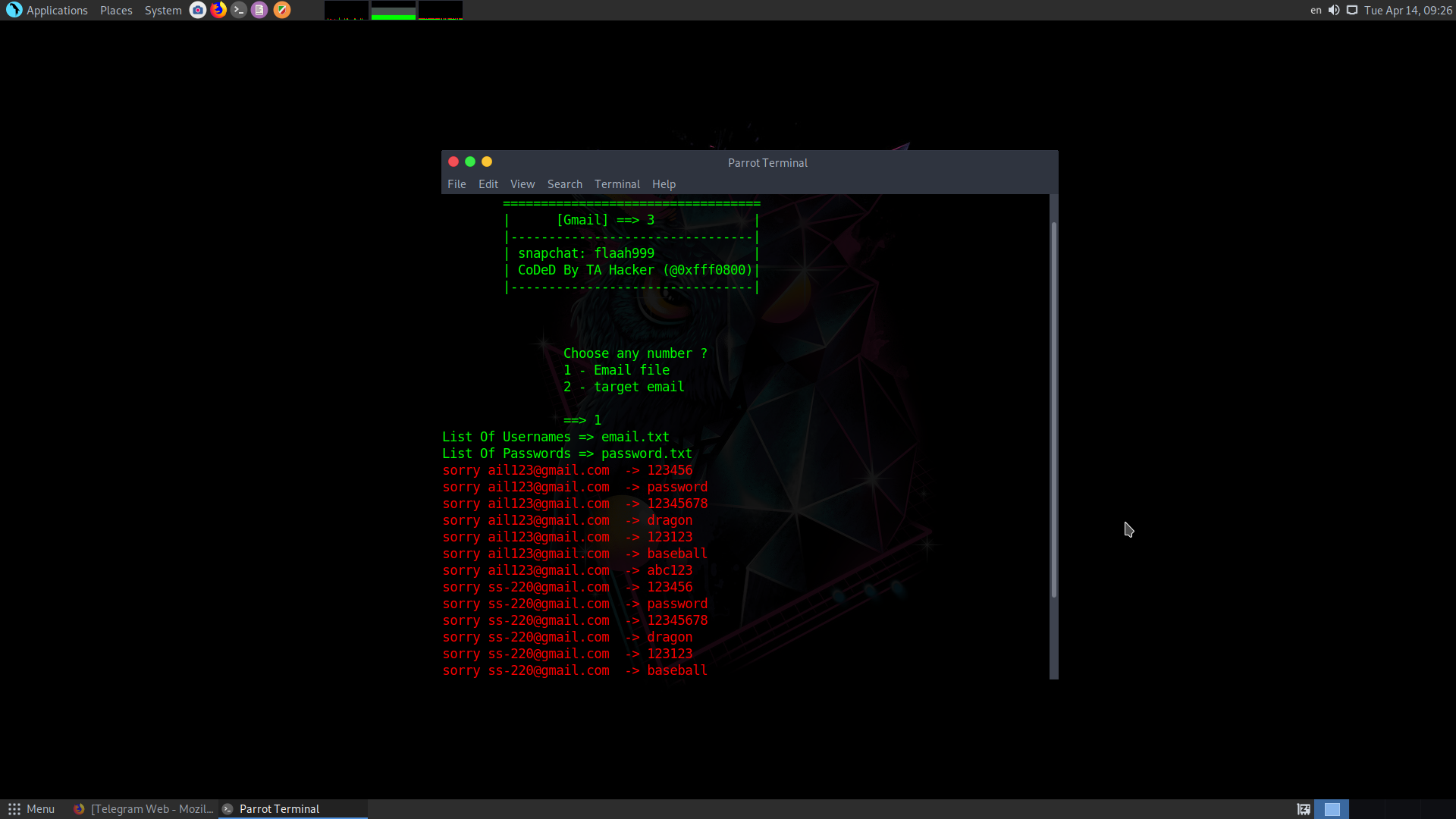This screenshot has width=1456, height=819.
Task: Switch to Telegram Web Firefox window
Action: [144, 809]
